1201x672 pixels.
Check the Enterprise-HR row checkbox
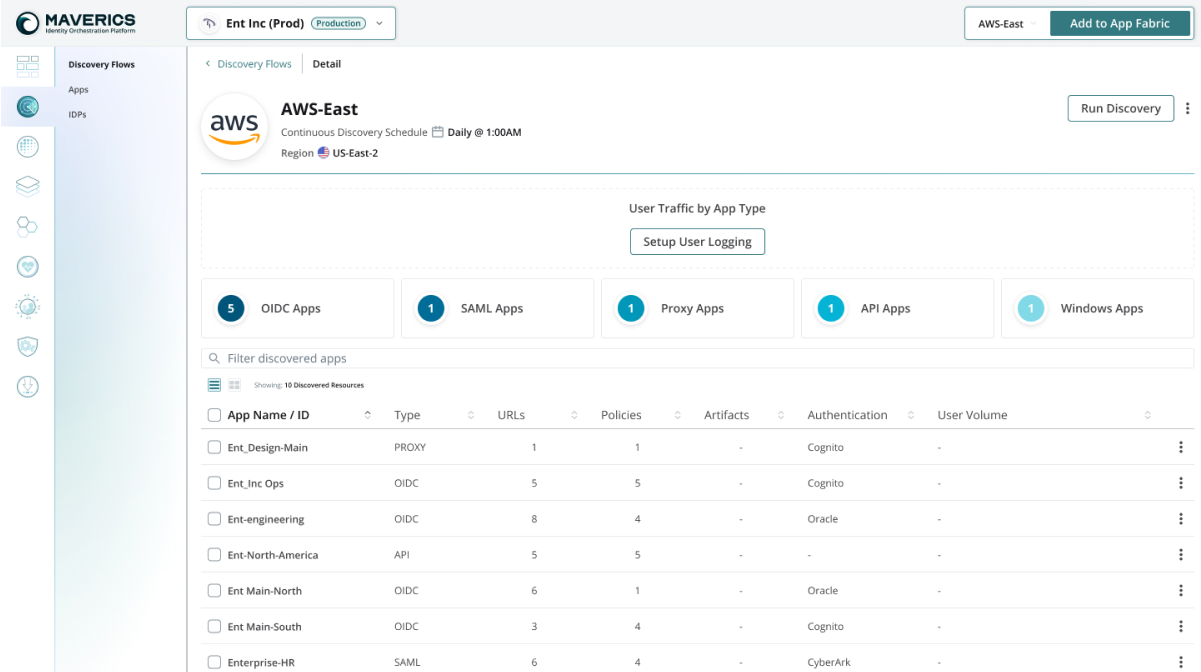[214, 662]
